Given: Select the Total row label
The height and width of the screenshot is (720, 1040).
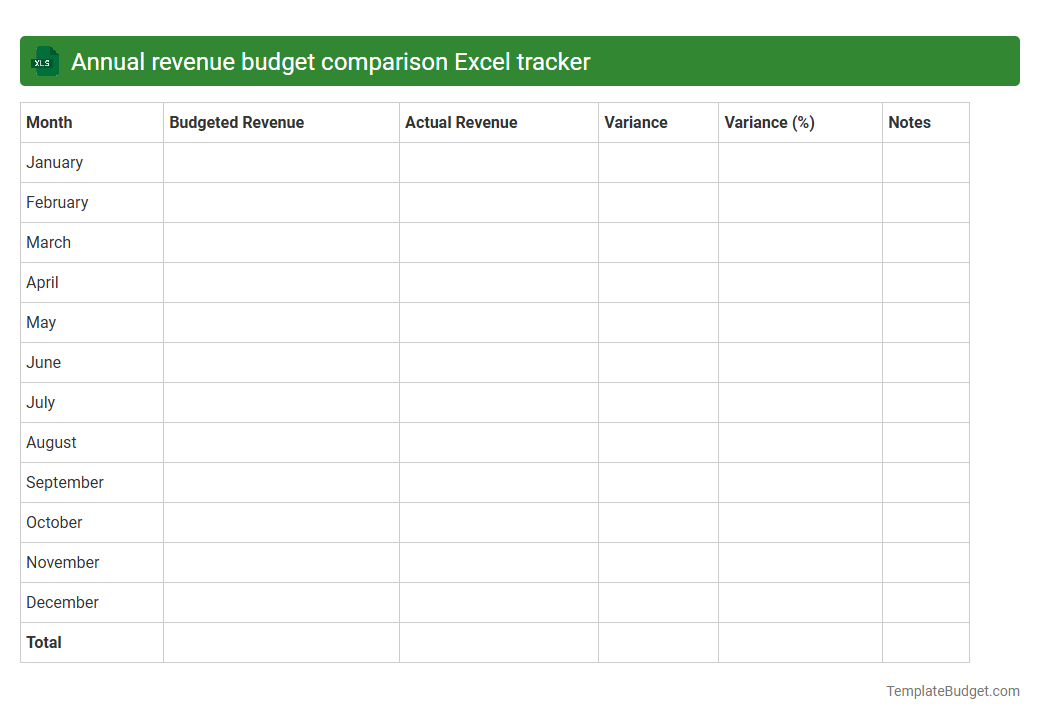Looking at the screenshot, I should click(x=44, y=642).
